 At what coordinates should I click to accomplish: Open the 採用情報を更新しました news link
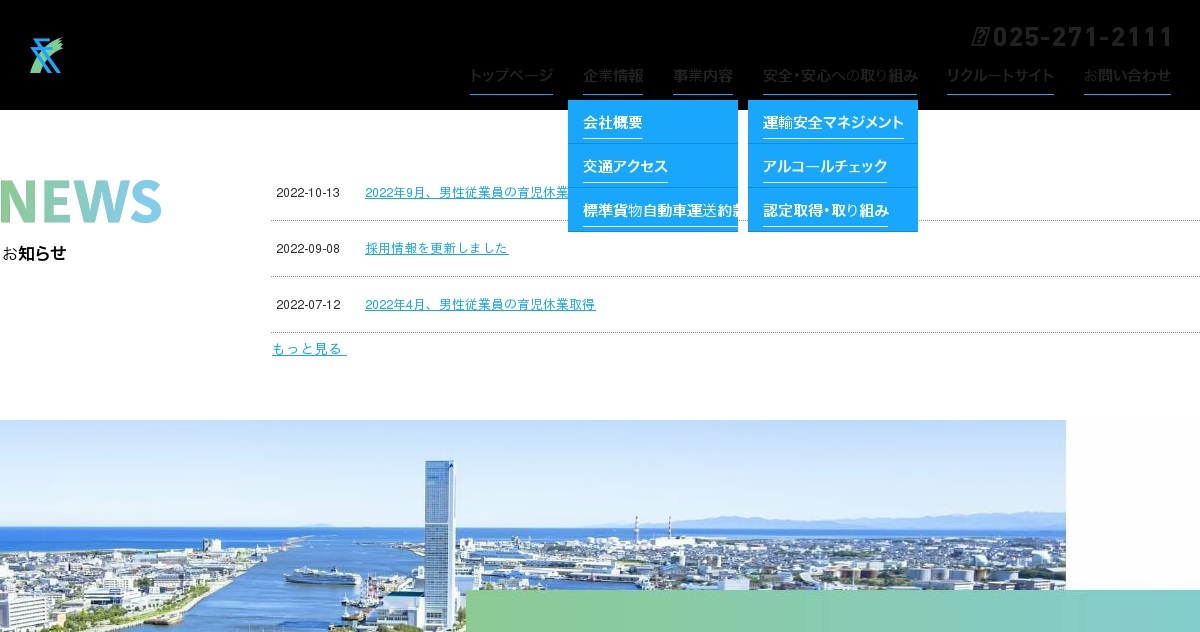pos(437,248)
